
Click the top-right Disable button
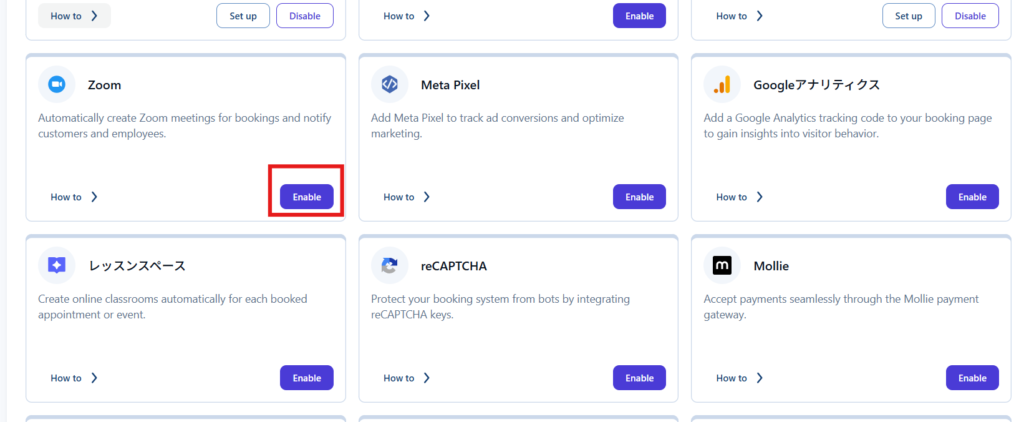pyautogui.click(x=970, y=16)
